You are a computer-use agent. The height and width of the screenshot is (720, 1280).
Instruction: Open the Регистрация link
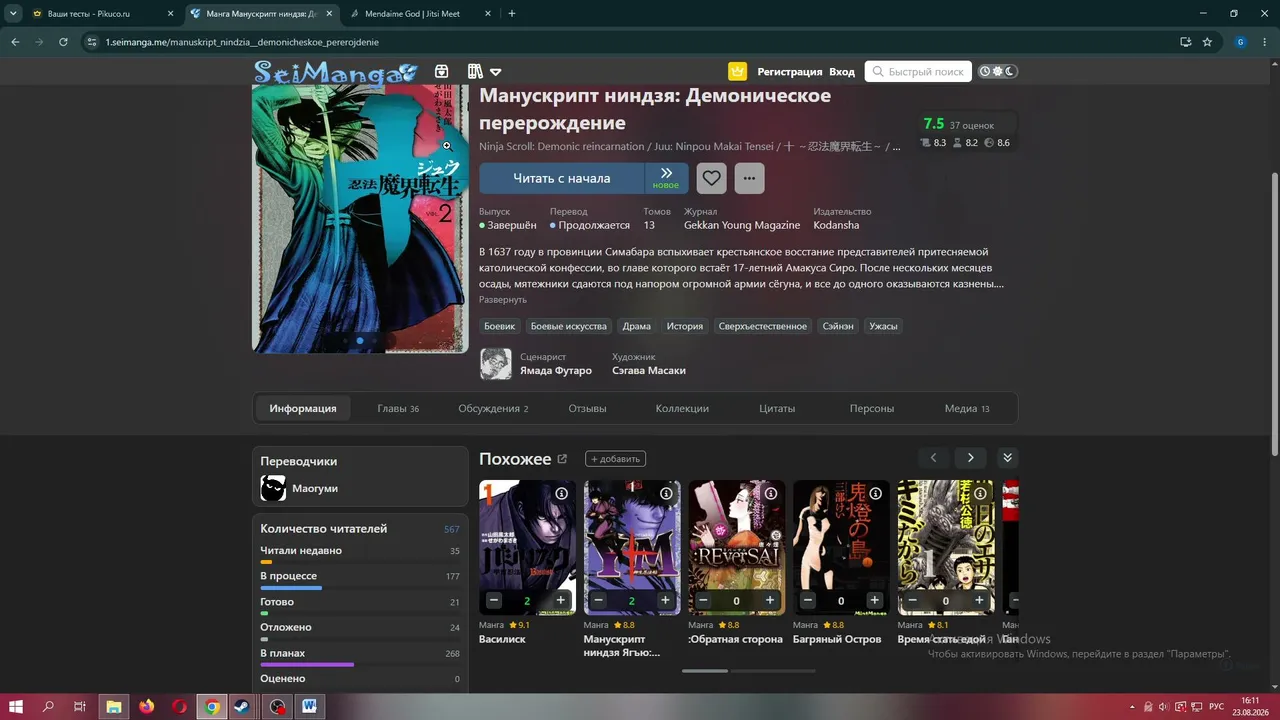point(790,72)
